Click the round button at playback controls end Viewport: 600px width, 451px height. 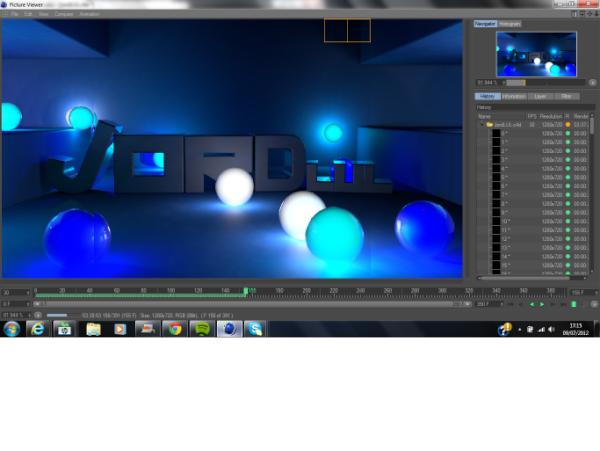tap(593, 304)
